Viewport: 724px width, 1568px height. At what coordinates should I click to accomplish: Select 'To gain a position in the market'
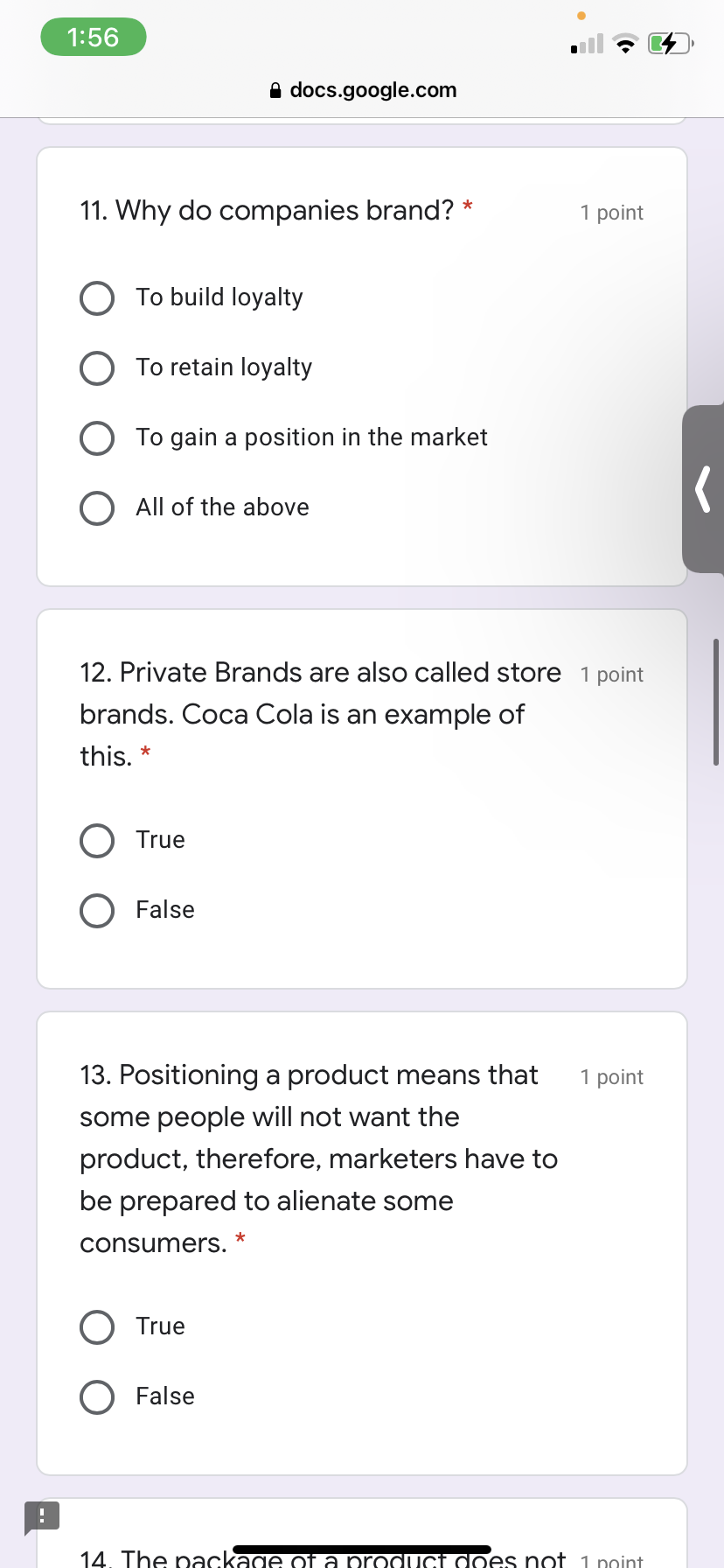96,437
